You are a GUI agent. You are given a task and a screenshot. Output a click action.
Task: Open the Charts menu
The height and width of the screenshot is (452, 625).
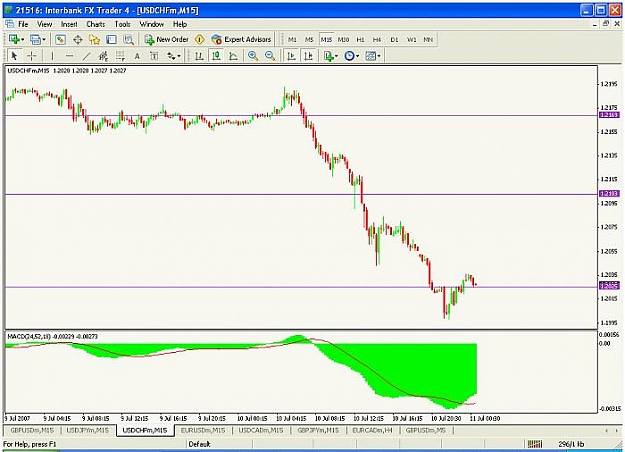96,24
